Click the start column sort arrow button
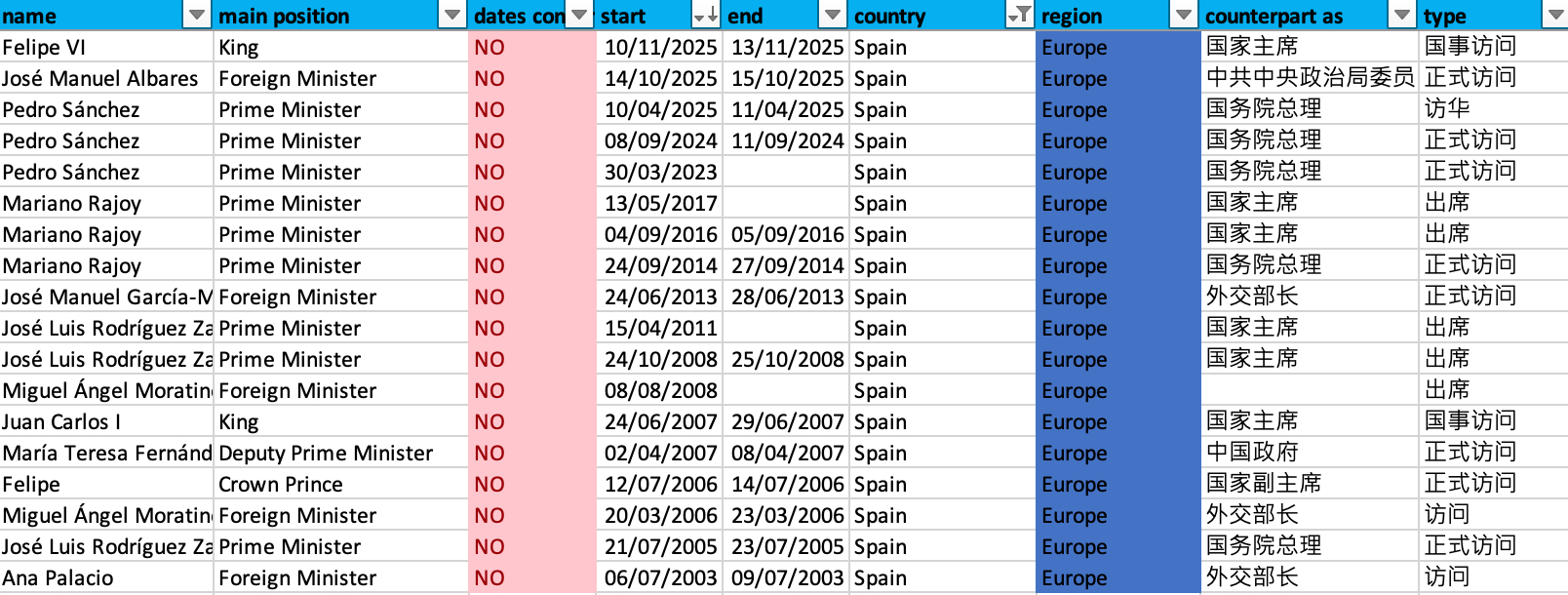1568x595 pixels. click(705, 16)
